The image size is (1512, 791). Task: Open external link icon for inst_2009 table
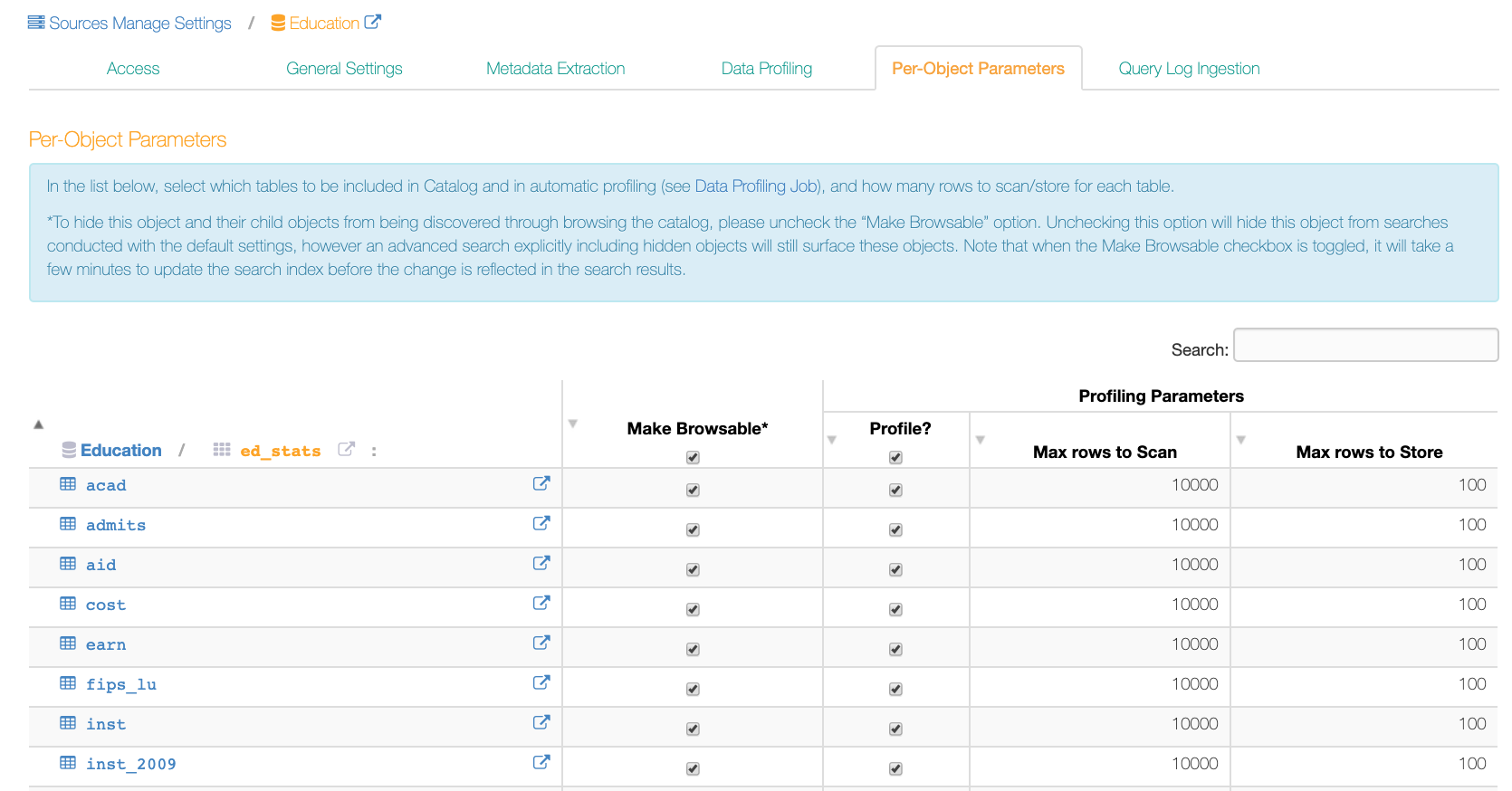click(541, 762)
